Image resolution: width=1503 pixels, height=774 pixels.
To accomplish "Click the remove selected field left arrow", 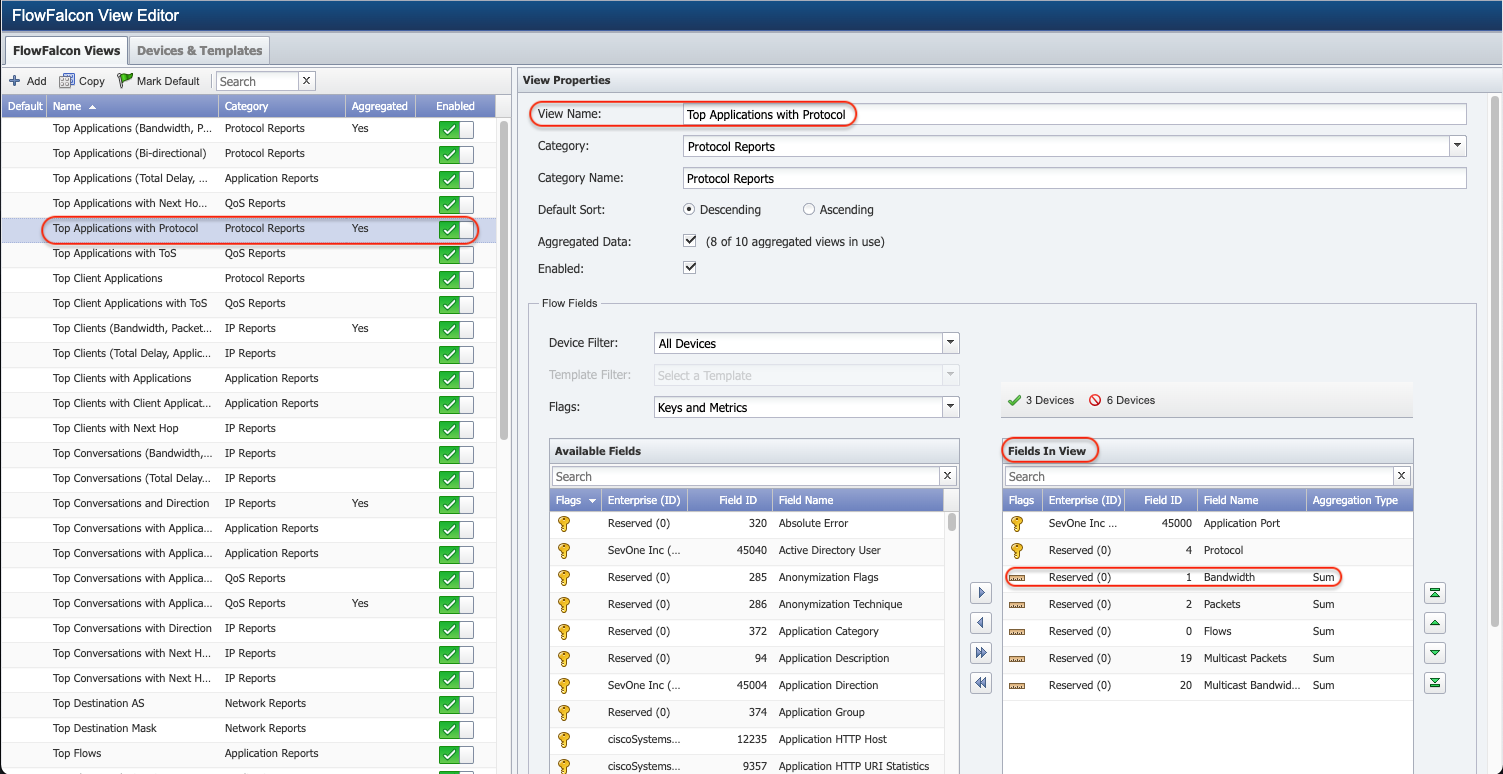I will pos(981,623).
